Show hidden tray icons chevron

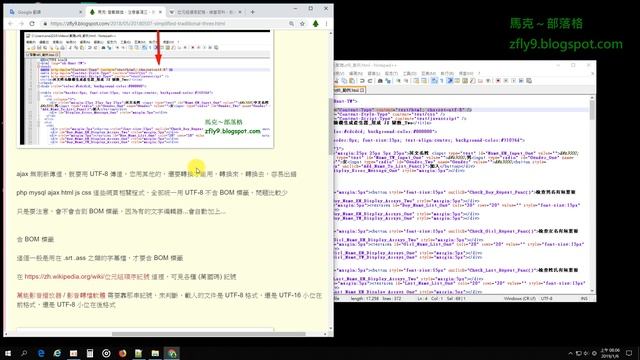(570, 353)
